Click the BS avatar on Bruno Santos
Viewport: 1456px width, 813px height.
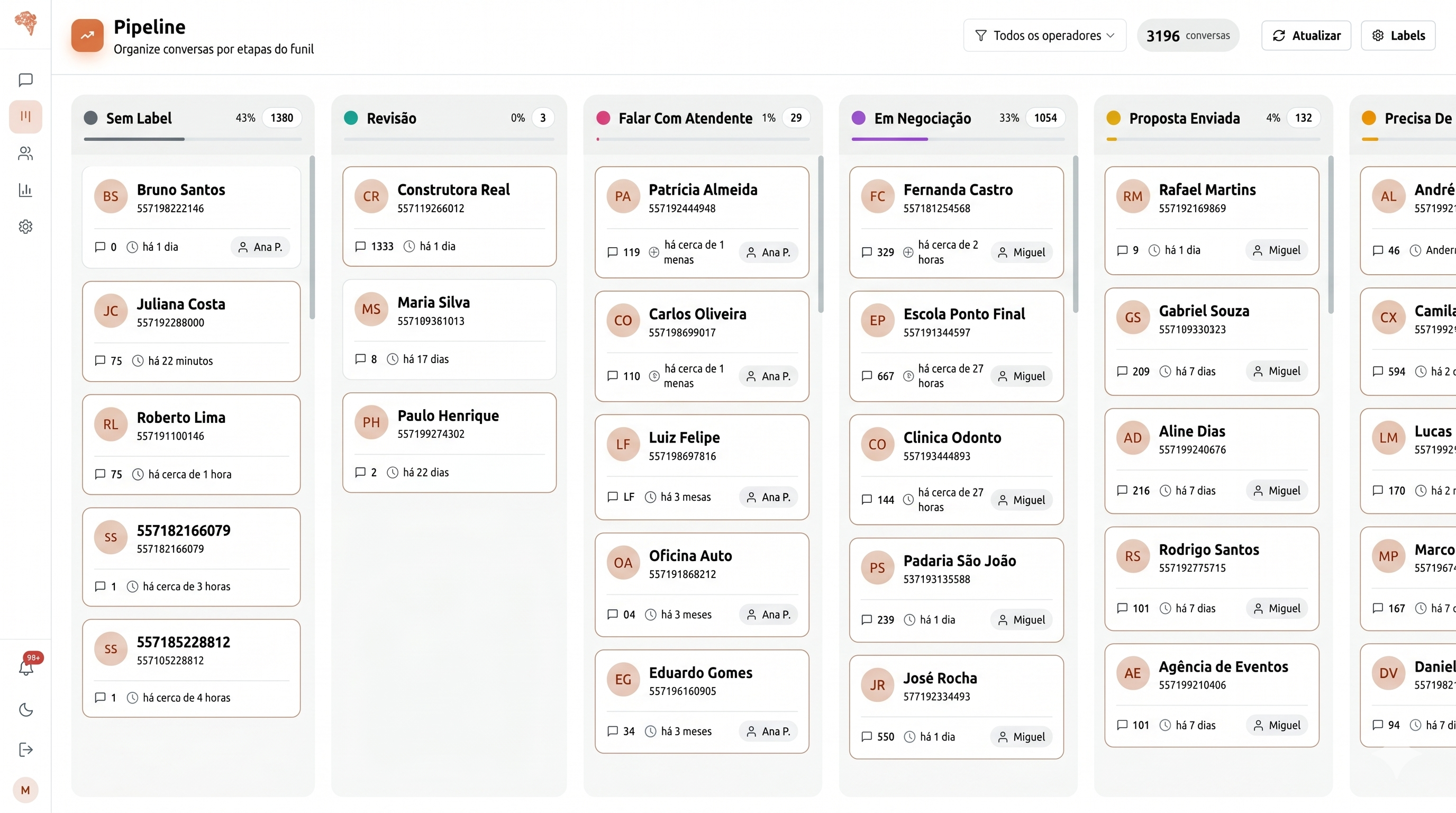111,196
